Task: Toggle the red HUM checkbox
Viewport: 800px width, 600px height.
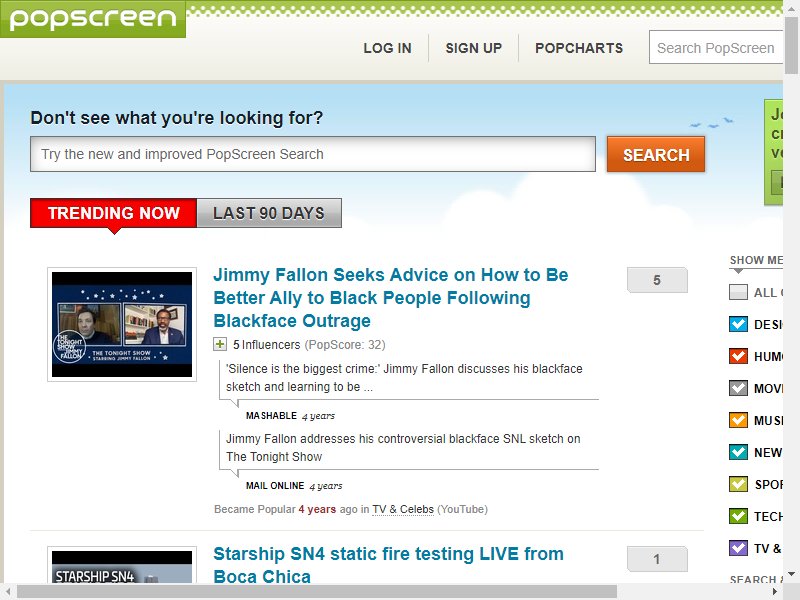Action: [x=738, y=356]
